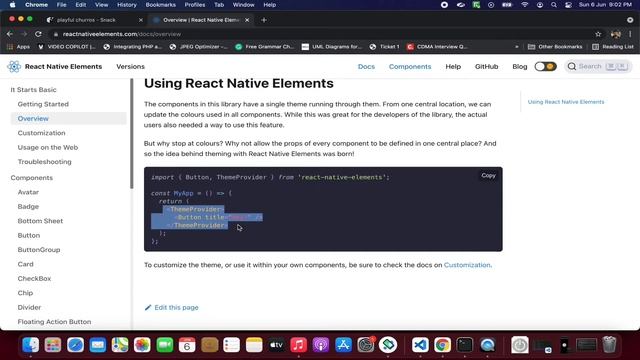
Task: Open the Chrome menu bar item
Action: (x=36, y=5)
